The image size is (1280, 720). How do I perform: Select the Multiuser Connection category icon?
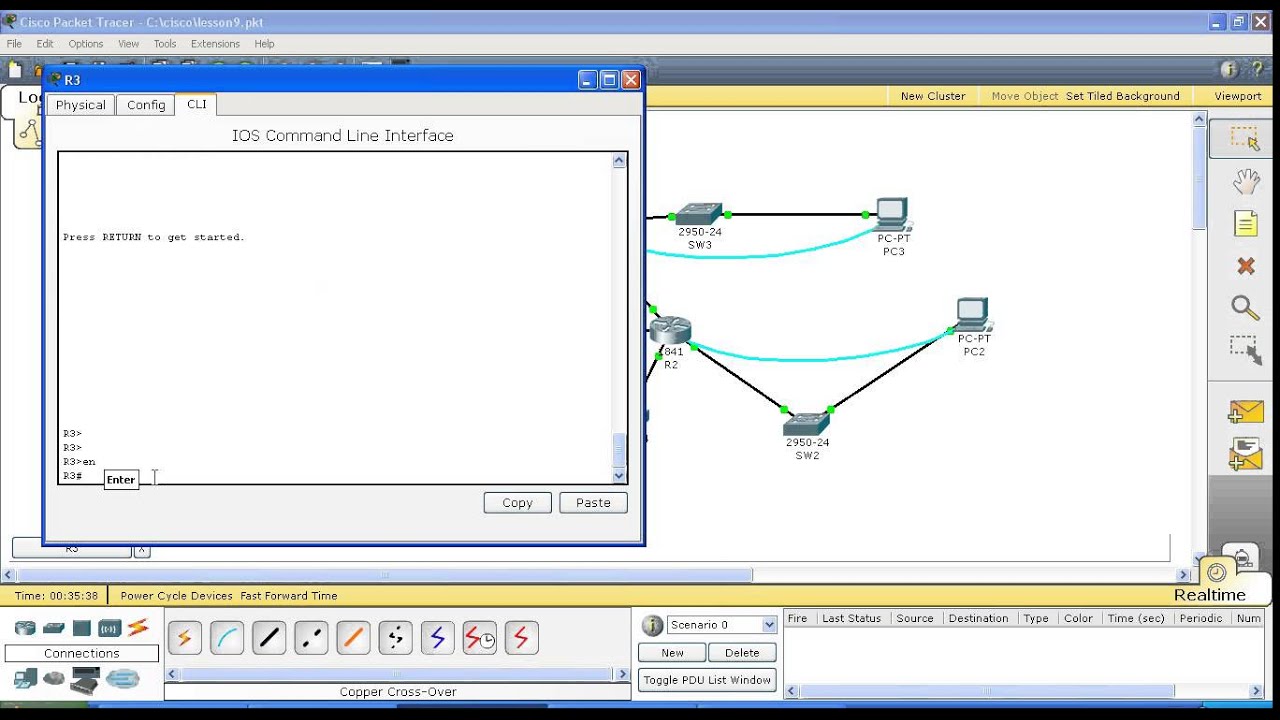pyautogui.click(x=122, y=679)
